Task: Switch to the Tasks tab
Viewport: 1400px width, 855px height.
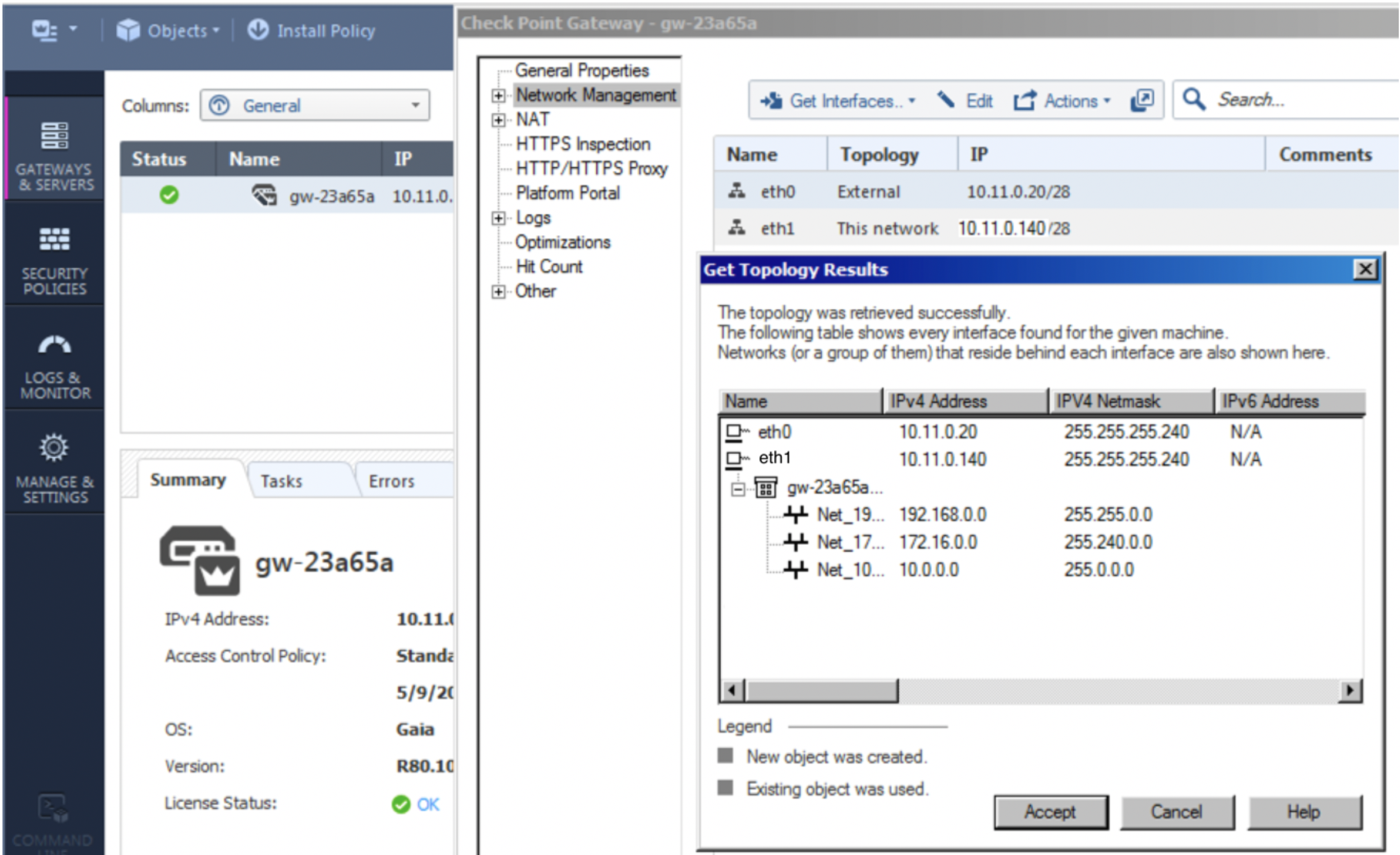Action: 281,481
